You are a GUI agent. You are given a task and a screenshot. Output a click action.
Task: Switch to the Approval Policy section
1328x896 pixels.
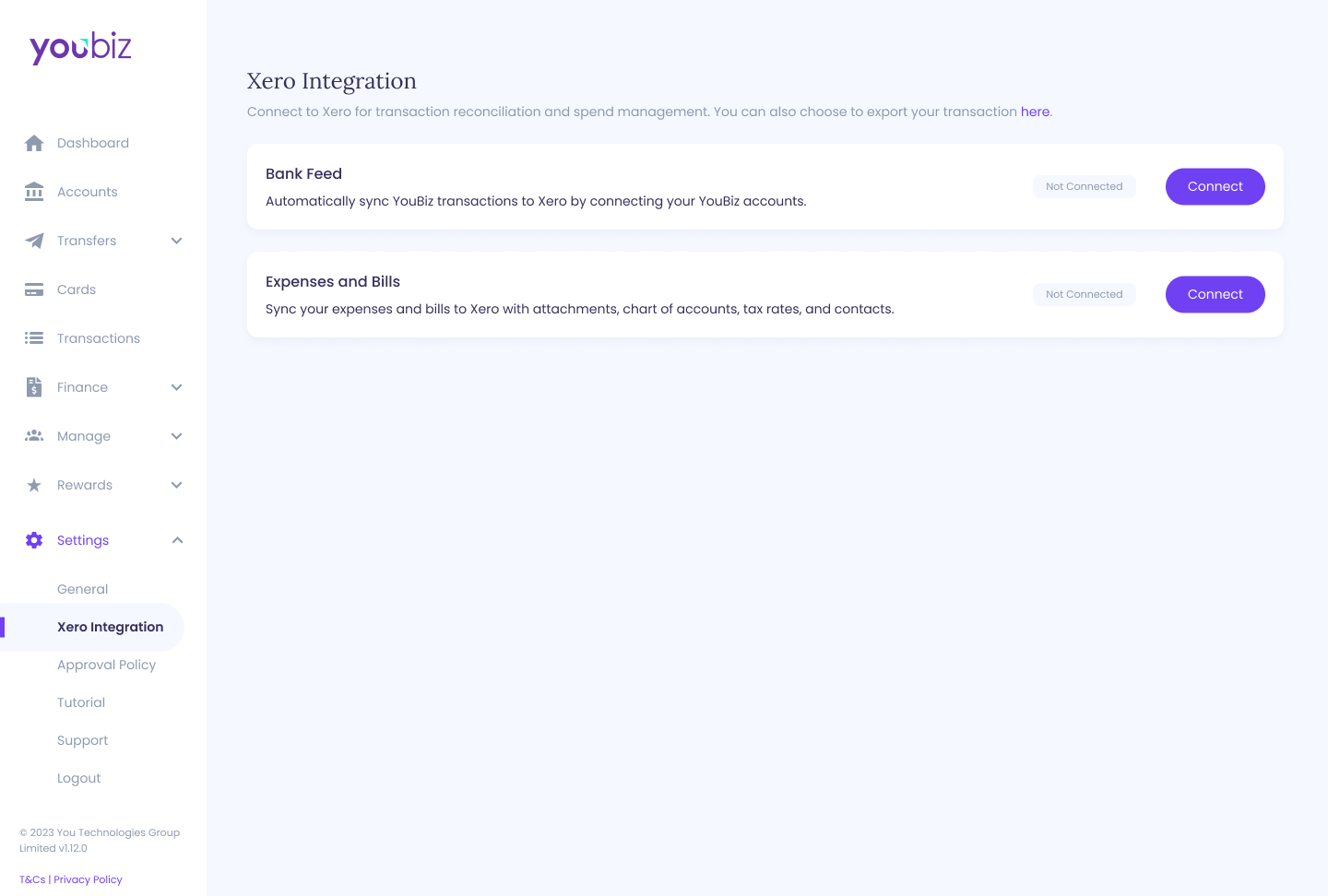coord(107,665)
